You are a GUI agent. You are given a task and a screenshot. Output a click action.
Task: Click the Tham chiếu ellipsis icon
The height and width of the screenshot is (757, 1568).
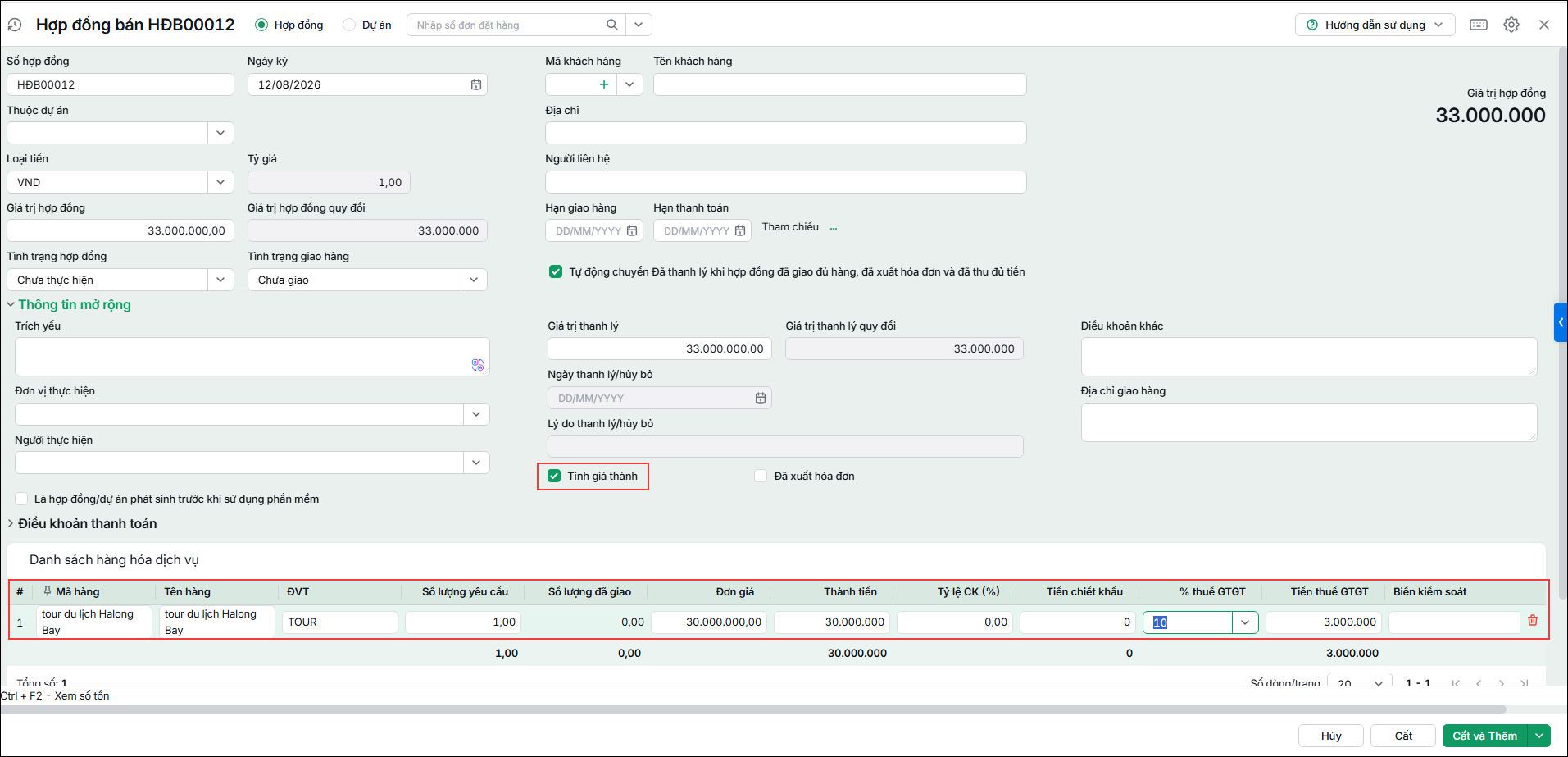pos(834,227)
